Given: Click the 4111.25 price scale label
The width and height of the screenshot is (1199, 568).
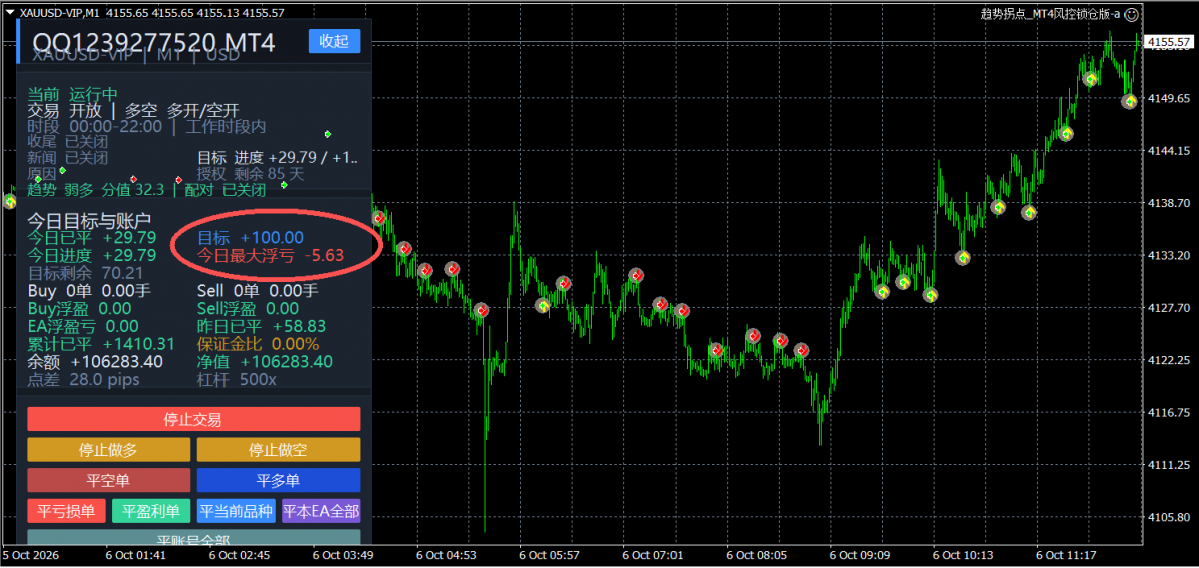Looking at the screenshot, I should [x=1167, y=465].
